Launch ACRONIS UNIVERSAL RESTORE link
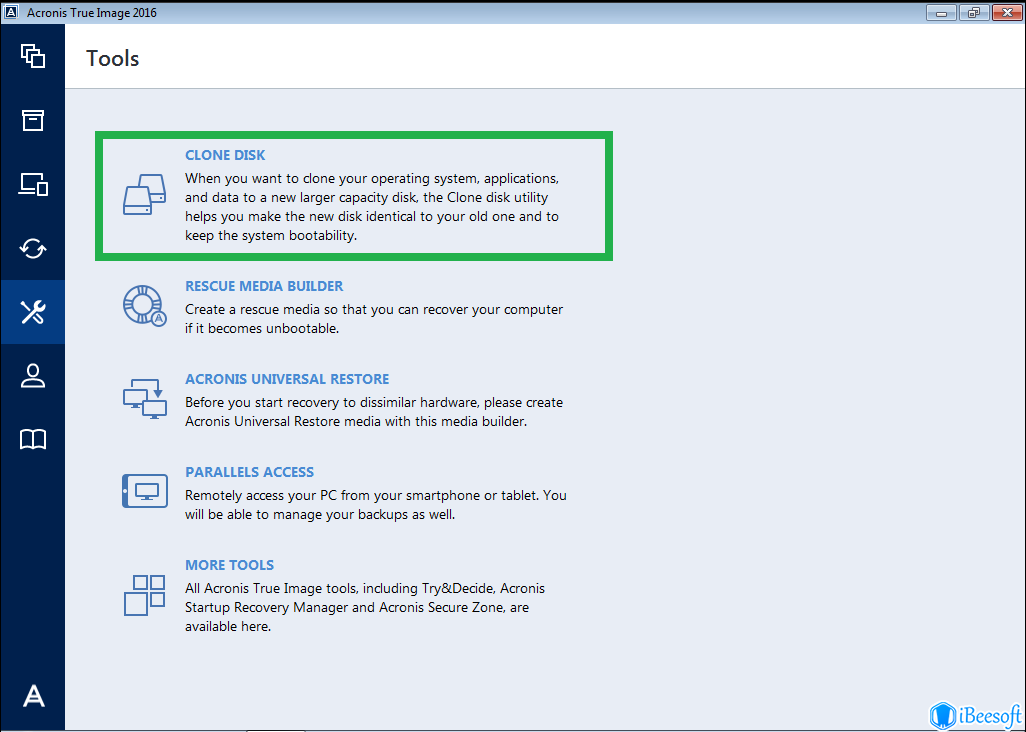 pos(287,379)
